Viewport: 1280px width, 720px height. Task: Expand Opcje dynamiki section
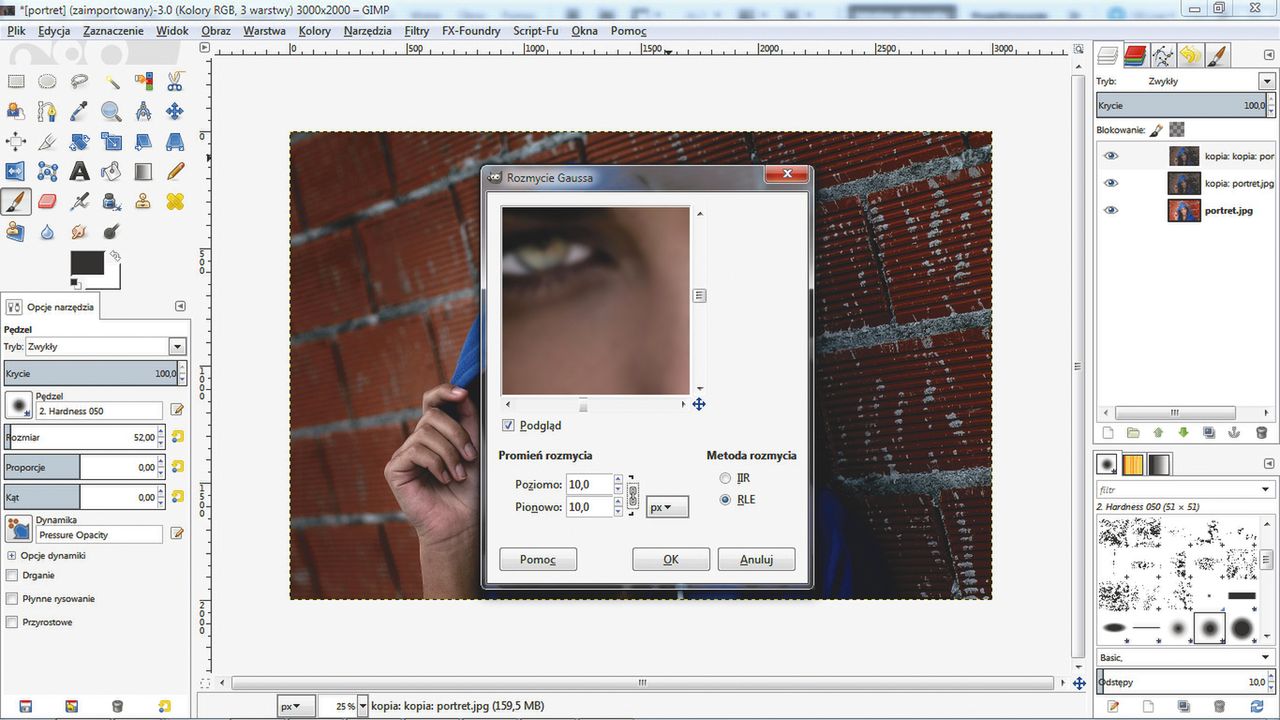12,555
